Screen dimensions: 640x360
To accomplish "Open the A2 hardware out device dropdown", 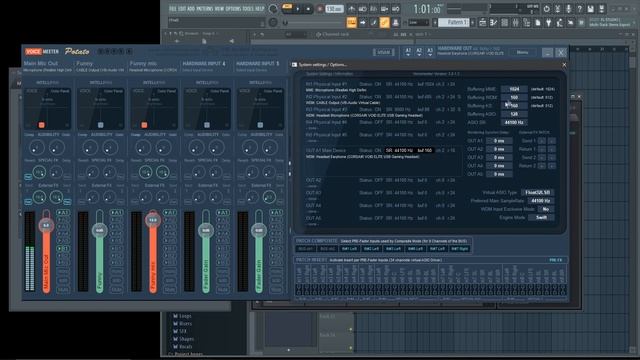I will [x=419, y=52].
